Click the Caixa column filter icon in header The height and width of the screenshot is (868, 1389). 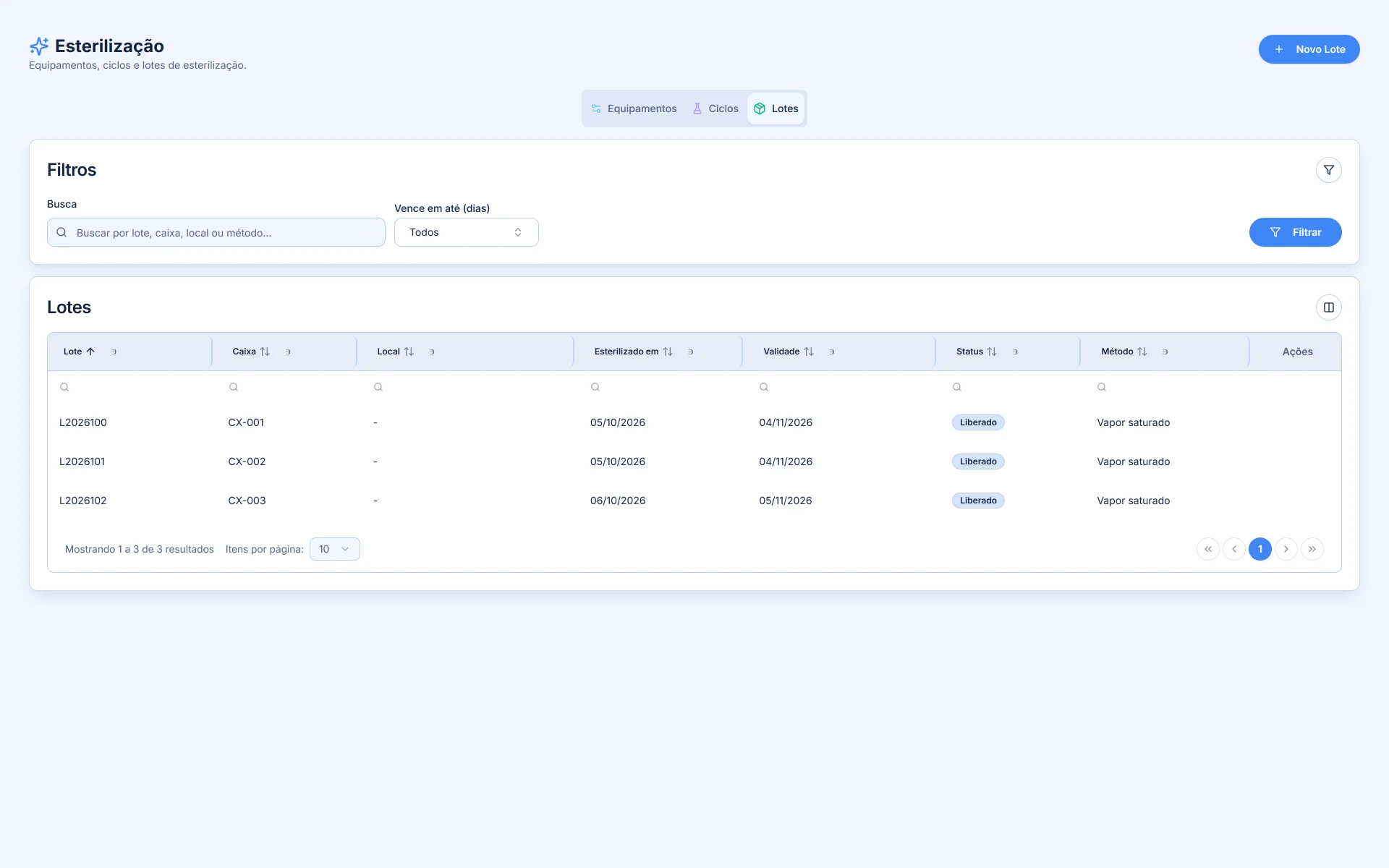(x=288, y=352)
